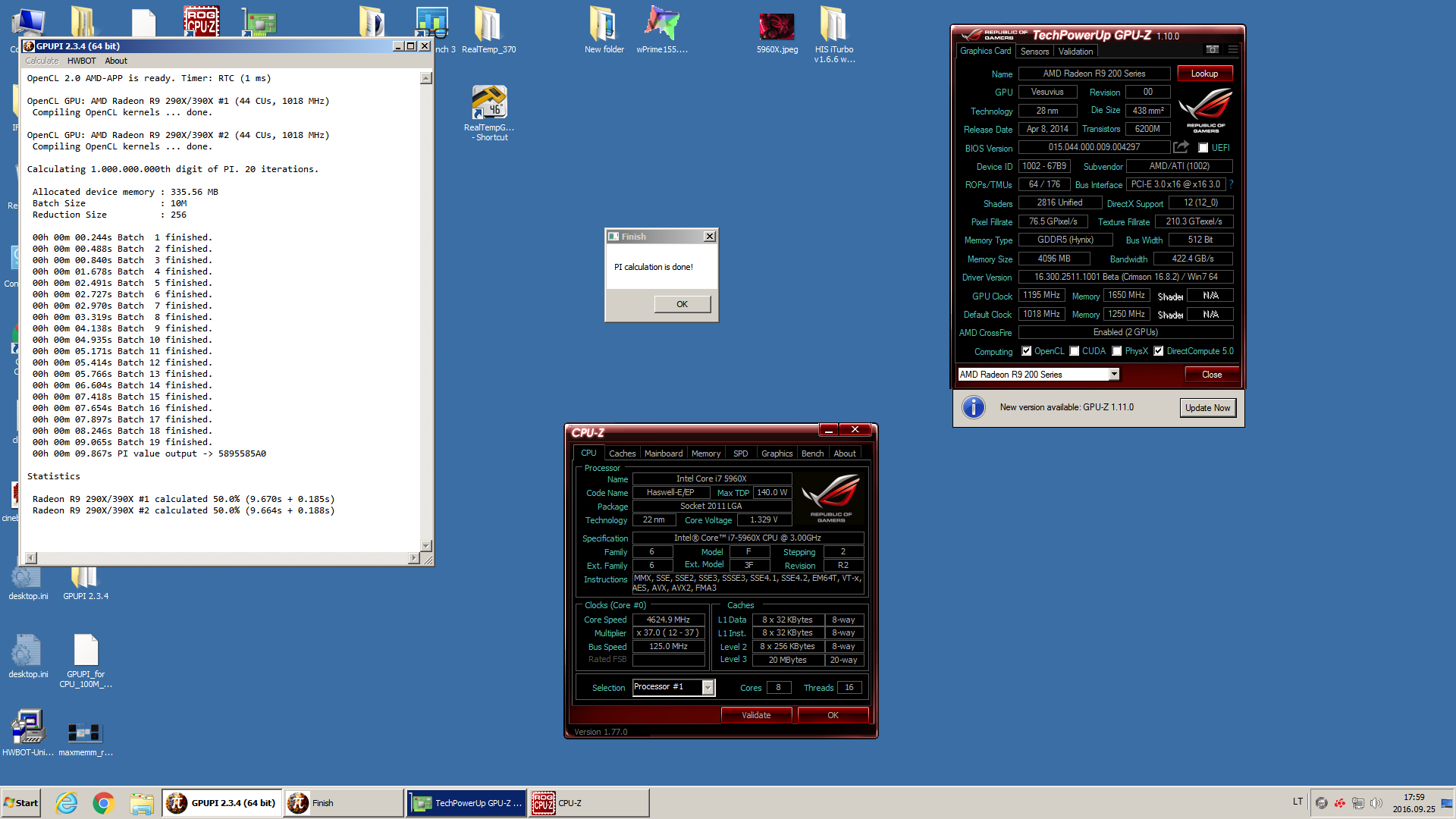Open the HWBOT menu in GPUPI
The width and height of the screenshot is (1456, 819).
coord(81,61)
